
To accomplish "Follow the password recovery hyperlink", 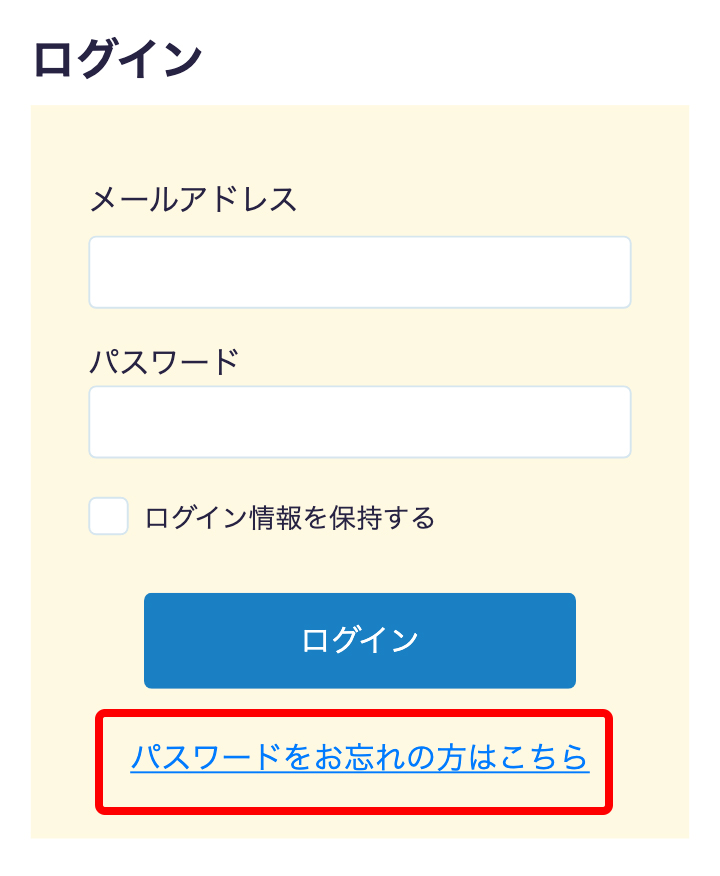I will pos(362,761).
